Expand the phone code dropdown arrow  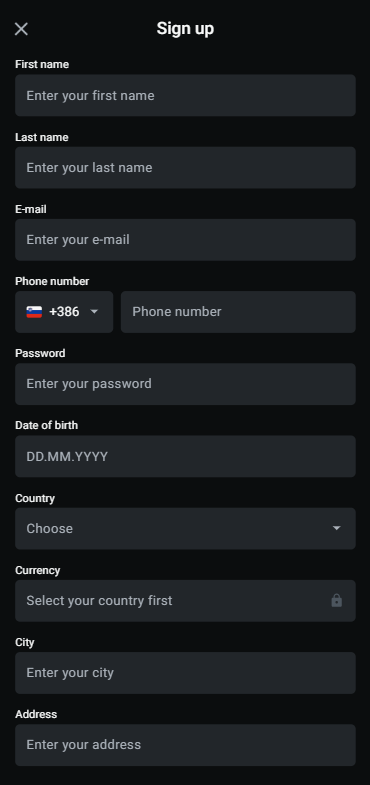point(94,312)
